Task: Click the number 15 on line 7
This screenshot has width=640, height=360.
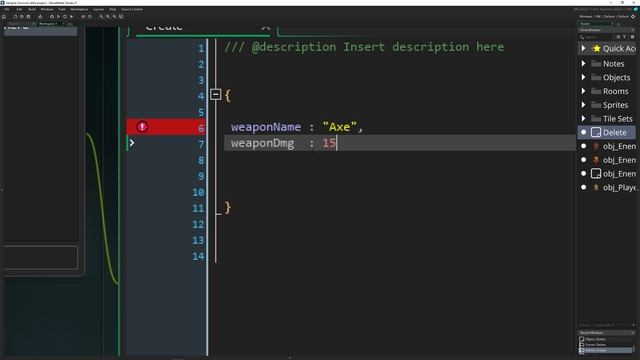Action: (329, 143)
